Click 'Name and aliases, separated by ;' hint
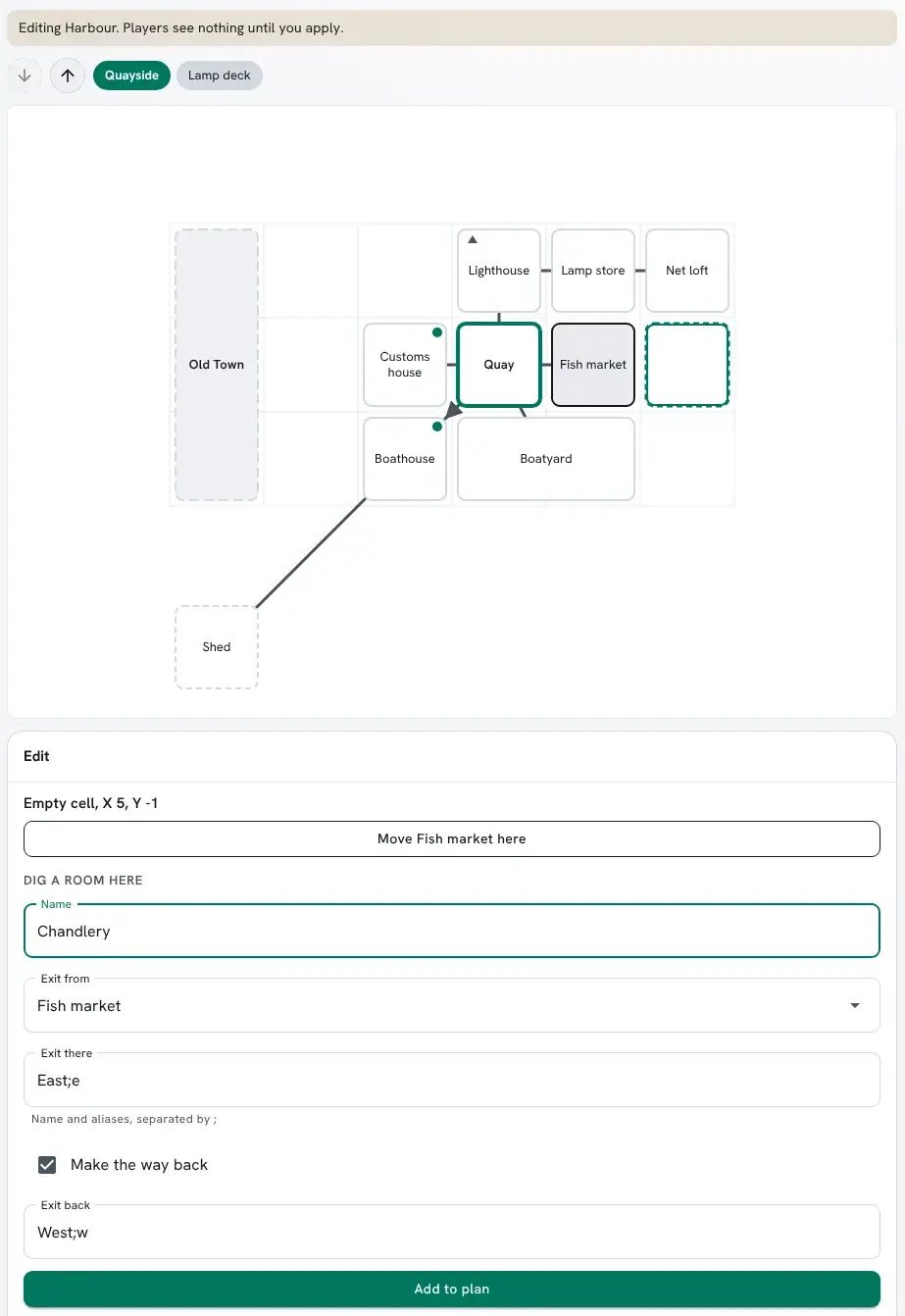 pyautogui.click(x=124, y=1119)
